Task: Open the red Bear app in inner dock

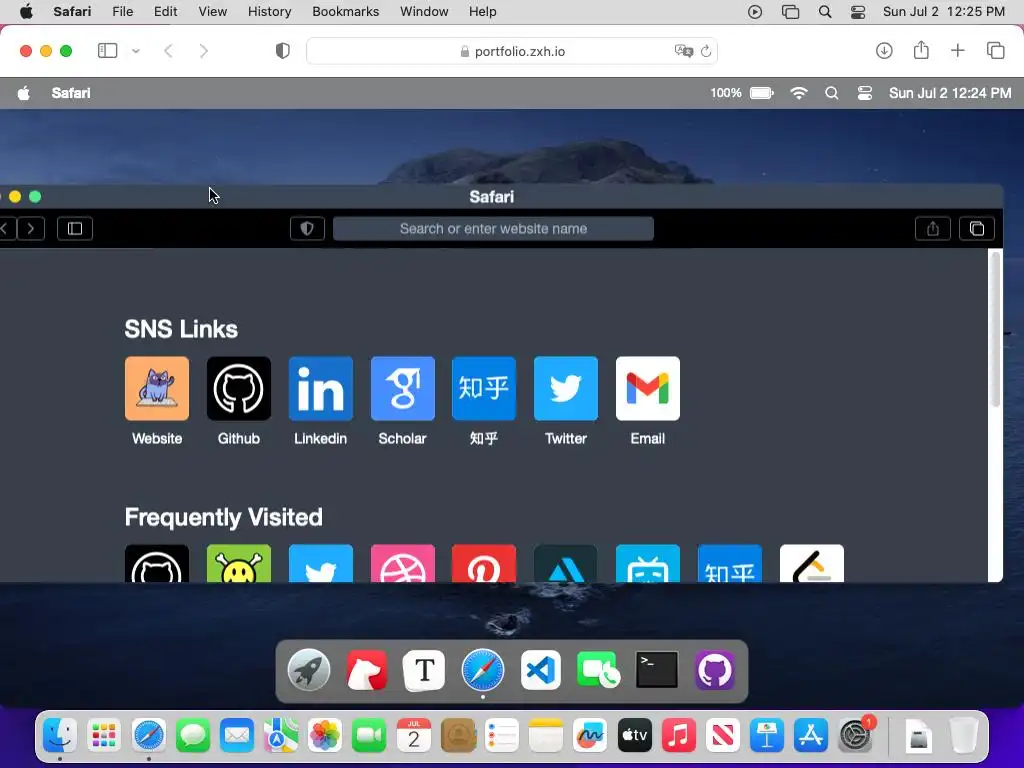Action: pos(366,670)
